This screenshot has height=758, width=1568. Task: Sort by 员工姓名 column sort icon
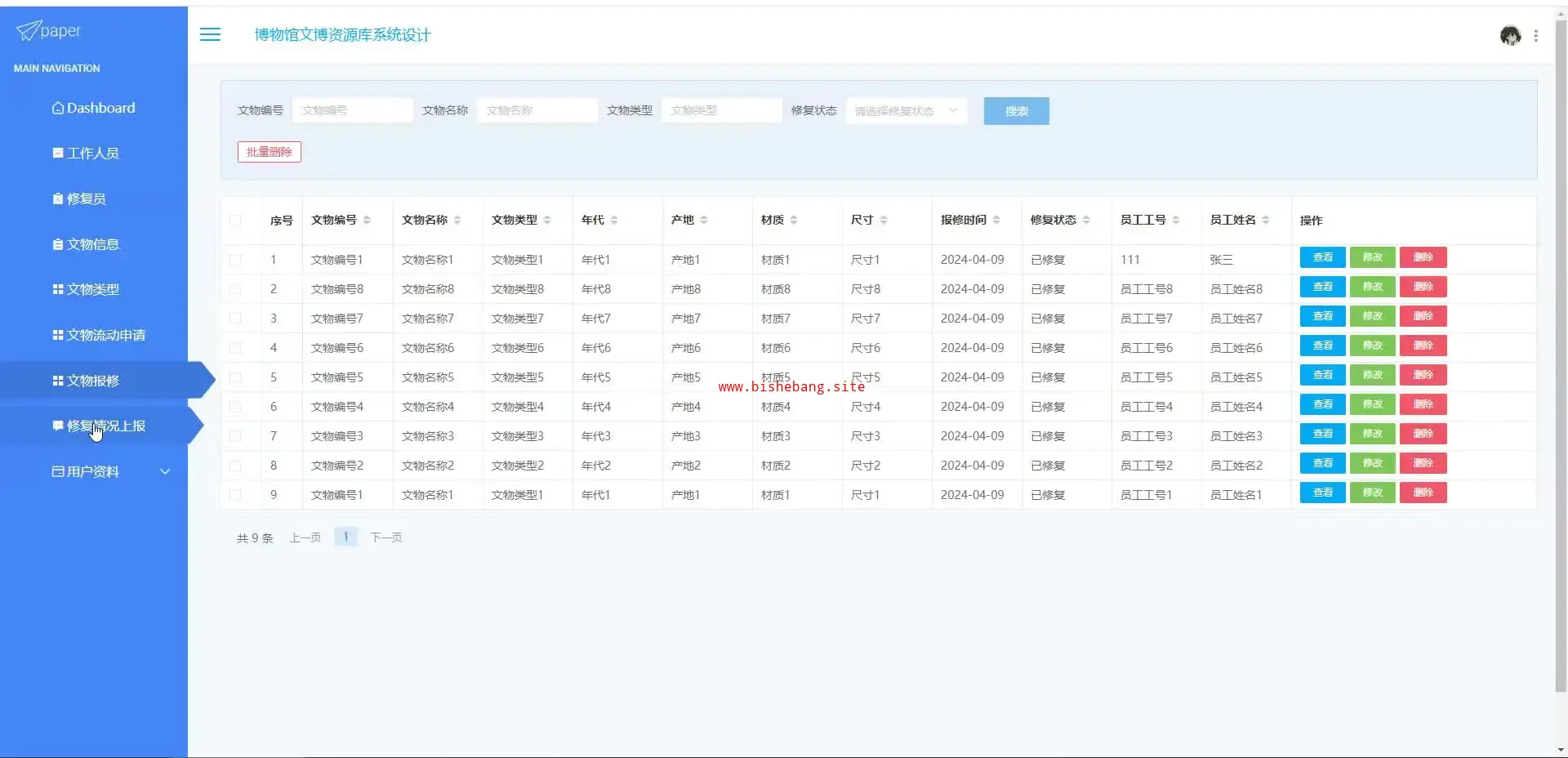(x=1266, y=220)
